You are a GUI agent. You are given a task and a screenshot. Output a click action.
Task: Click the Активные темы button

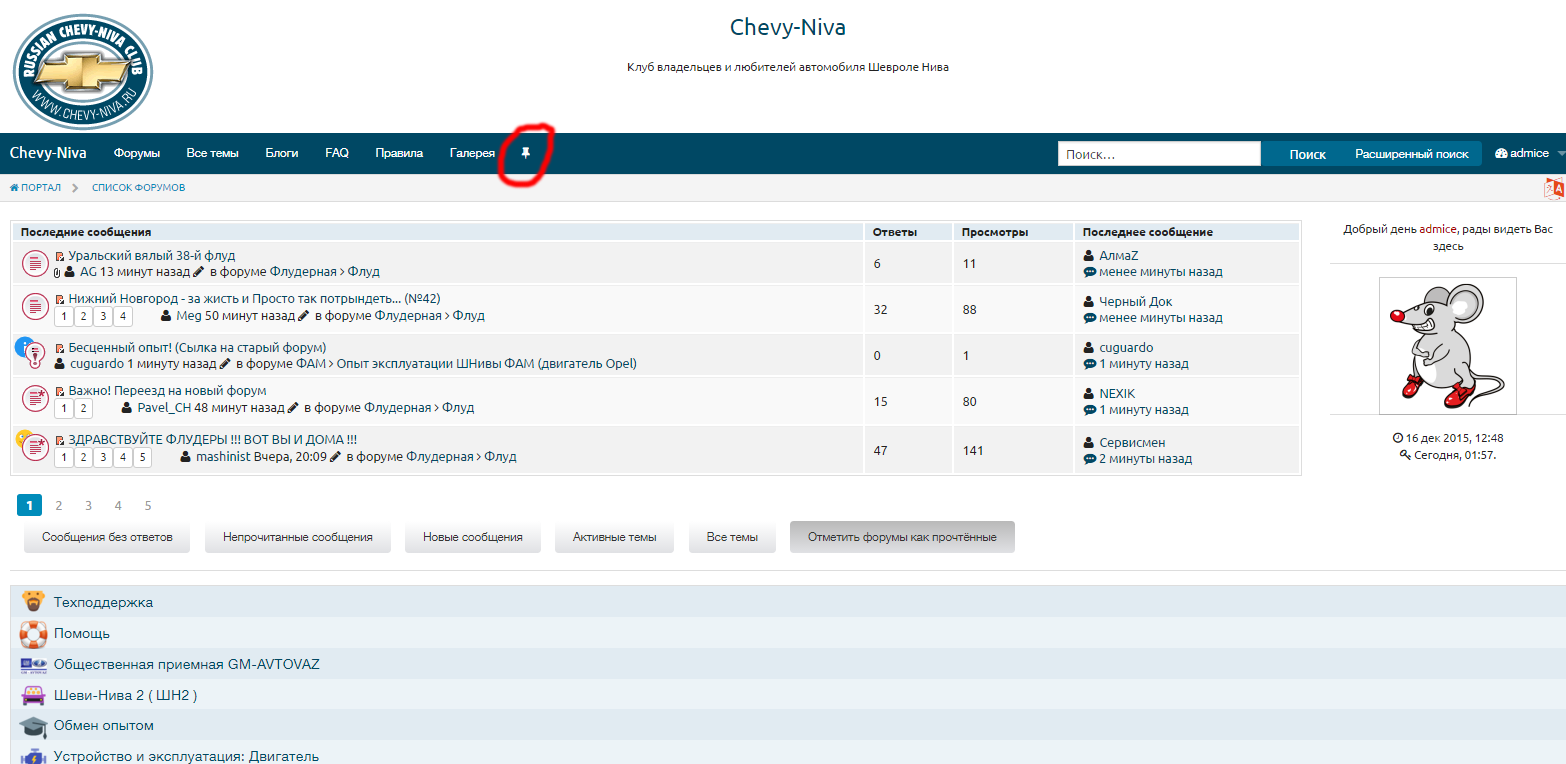pos(615,537)
